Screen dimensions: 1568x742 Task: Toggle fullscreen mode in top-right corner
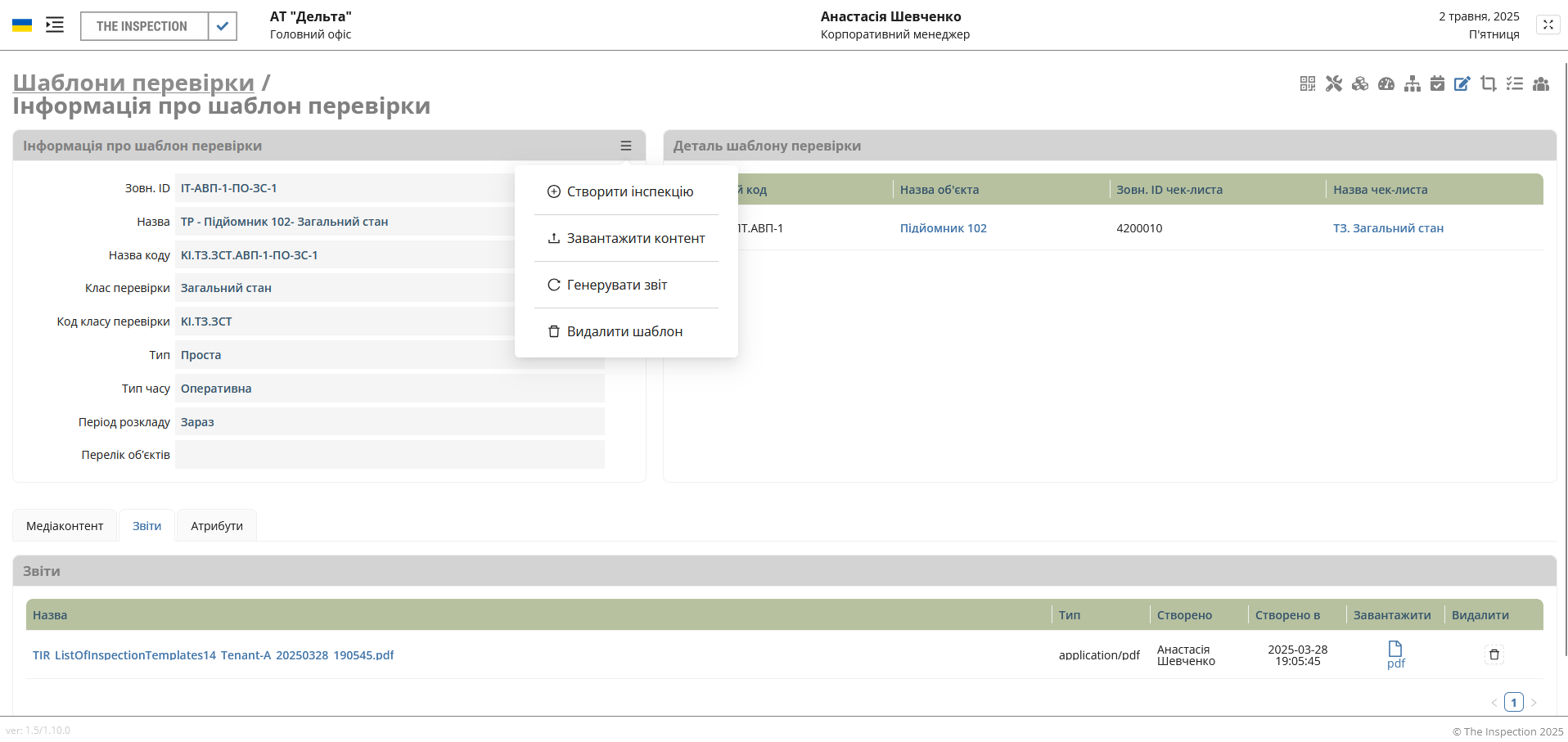click(1548, 25)
